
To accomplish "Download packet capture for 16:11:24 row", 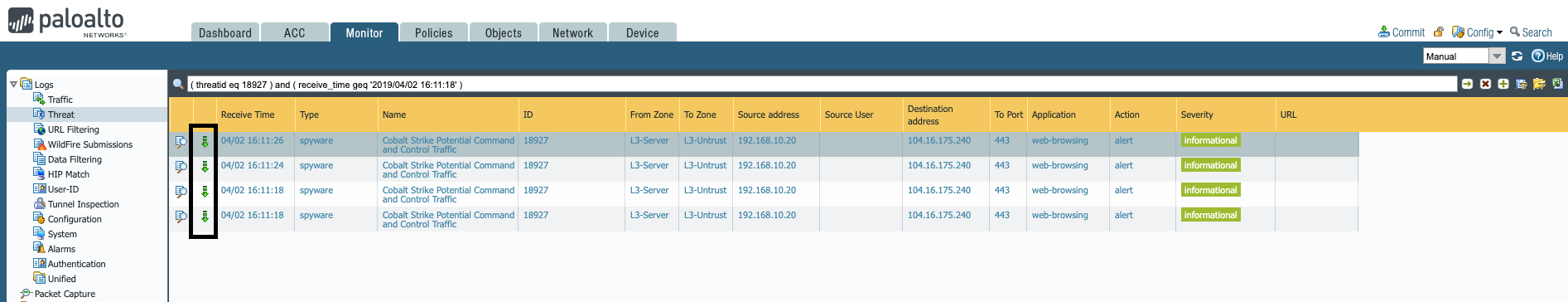I will click(x=205, y=167).
